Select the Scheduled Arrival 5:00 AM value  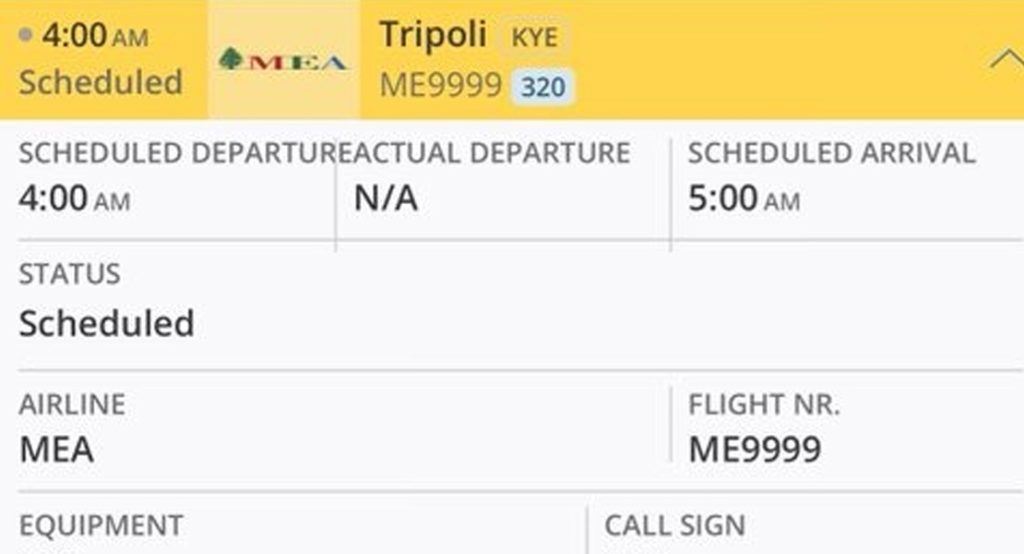point(744,199)
